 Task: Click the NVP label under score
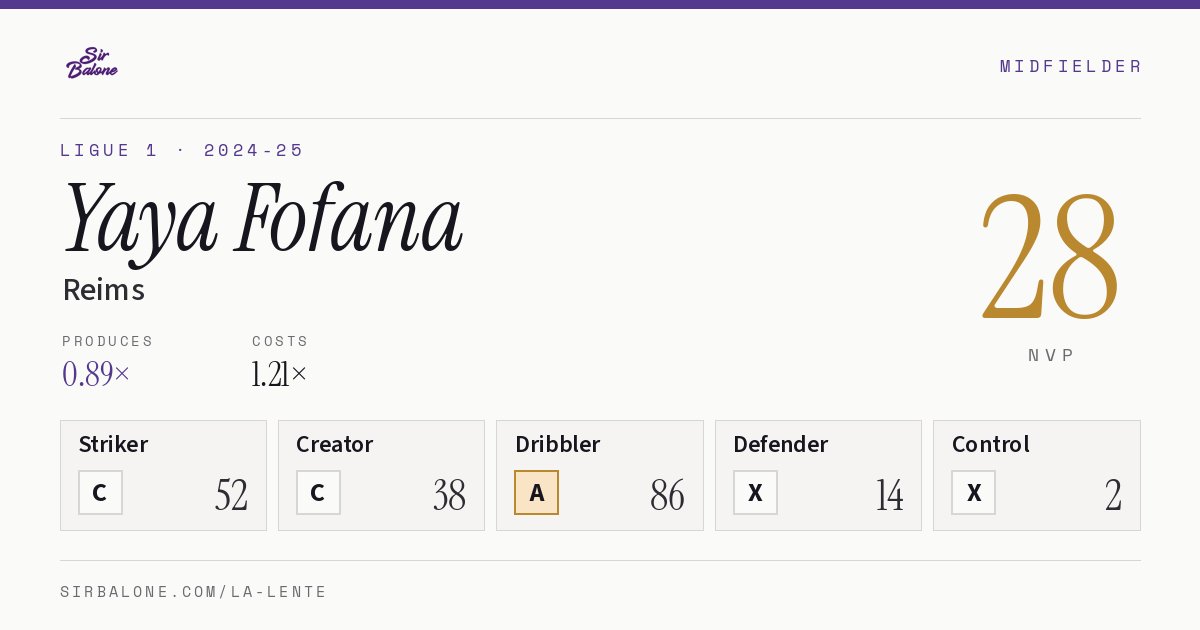(x=1051, y=355)
